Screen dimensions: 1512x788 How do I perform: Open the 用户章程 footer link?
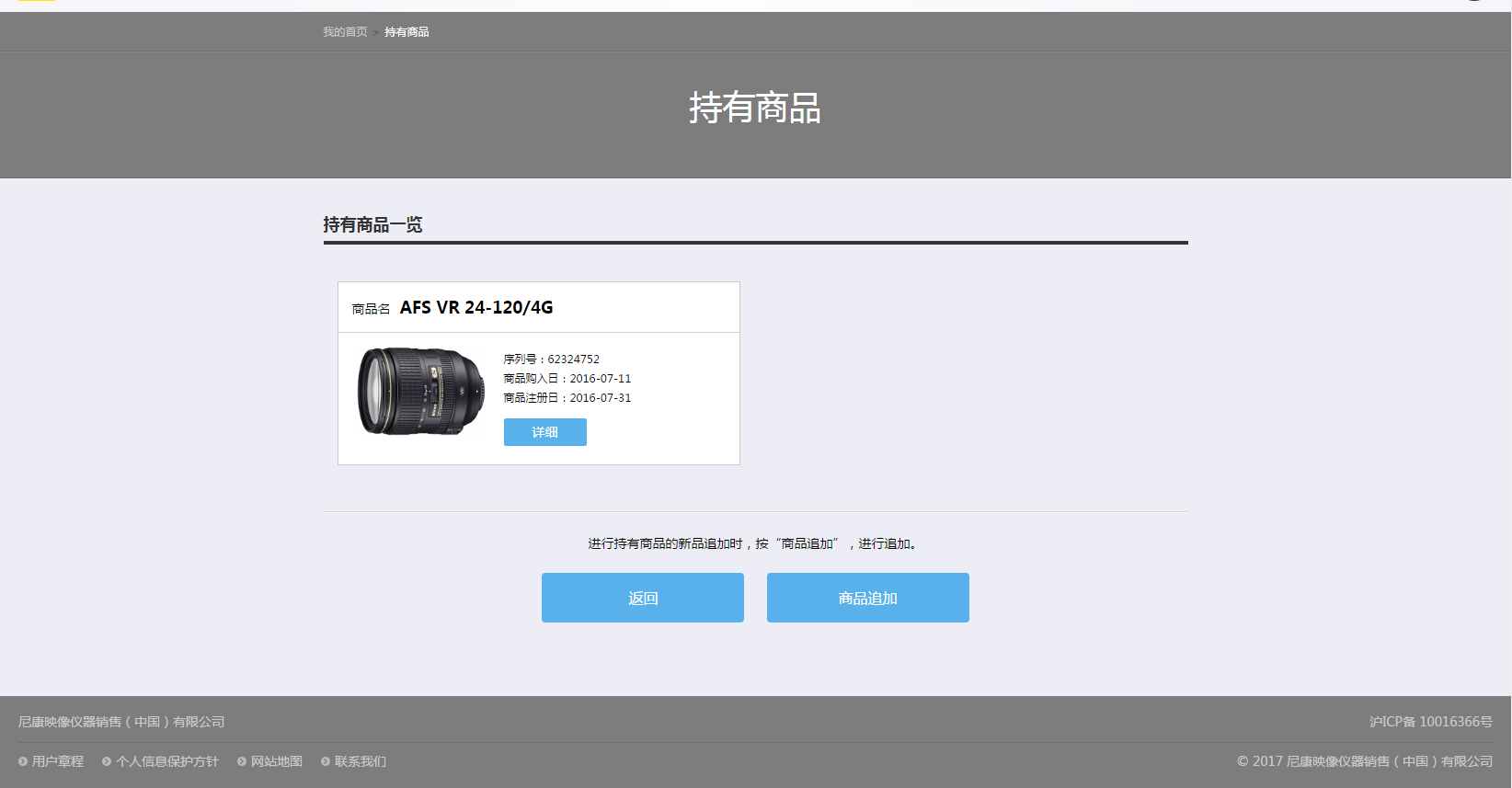tap(58, 761)
